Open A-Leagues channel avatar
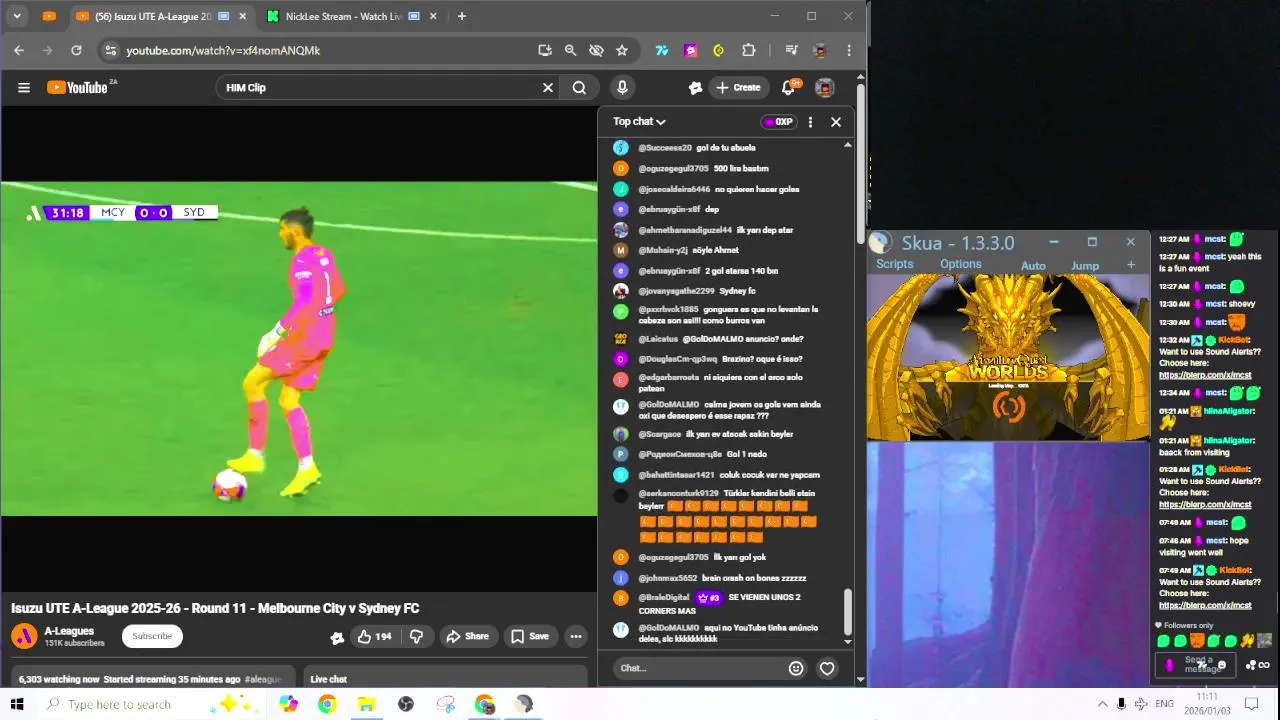 point(24,636)
